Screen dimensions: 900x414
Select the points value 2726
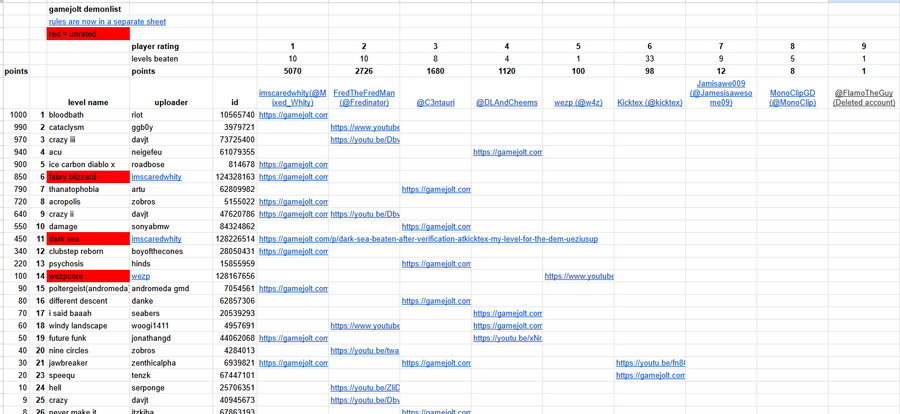point(364,71)
